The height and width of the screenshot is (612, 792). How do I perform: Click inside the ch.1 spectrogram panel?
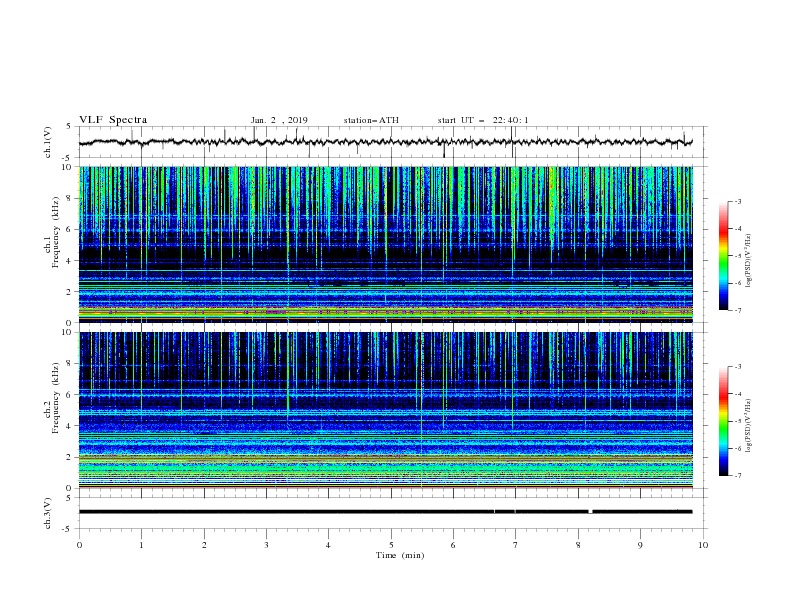click(x=386, y=244)
